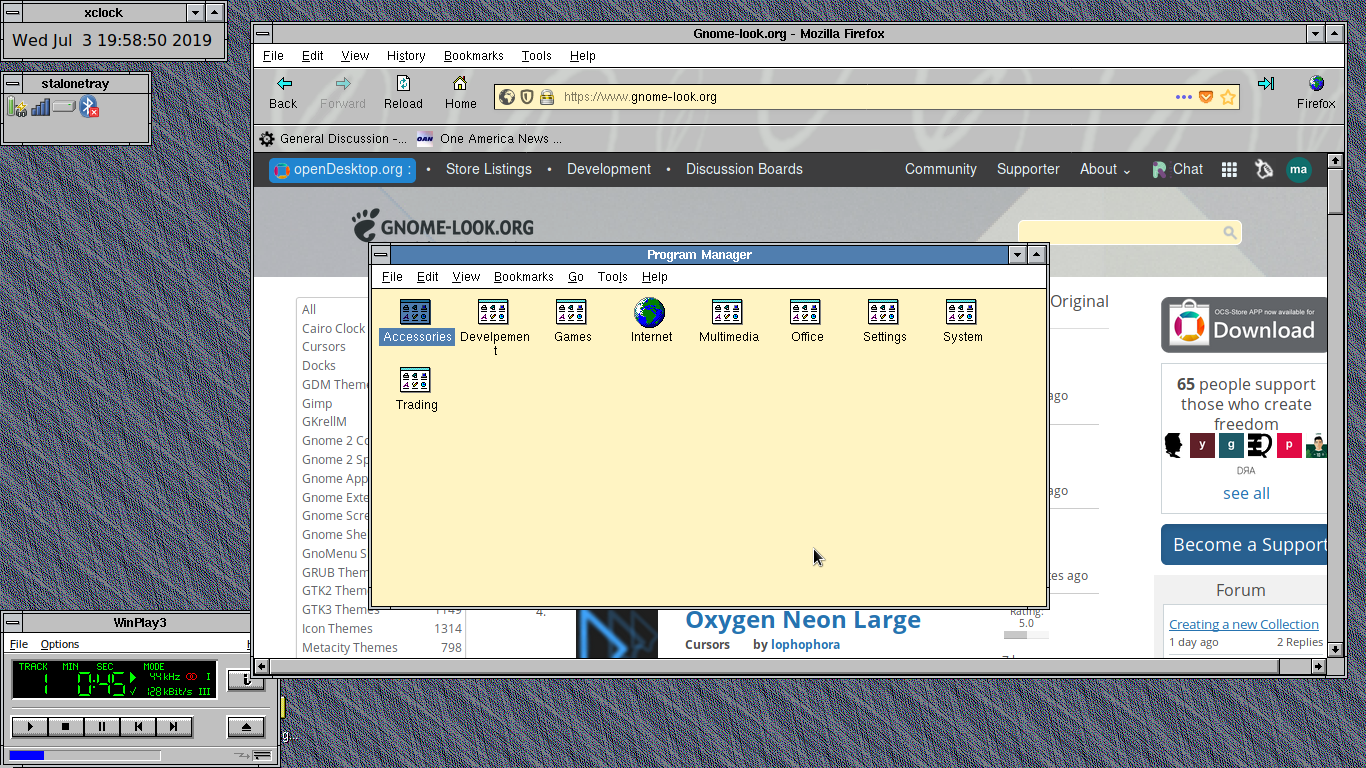This screenshot has height=768, width=1366.
Task: Open the 'ma' user avatar menu
Action: click(x=1299, y=170)
